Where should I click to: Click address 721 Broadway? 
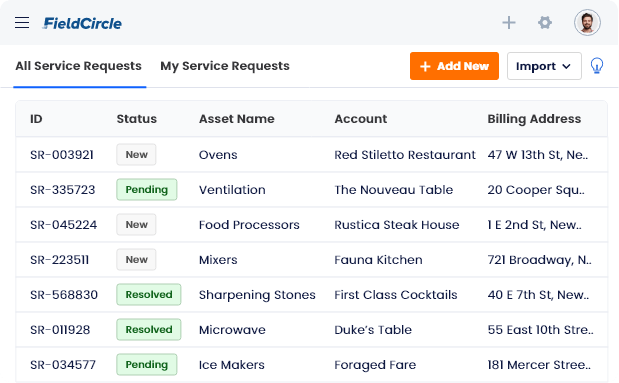coord(539,260)
